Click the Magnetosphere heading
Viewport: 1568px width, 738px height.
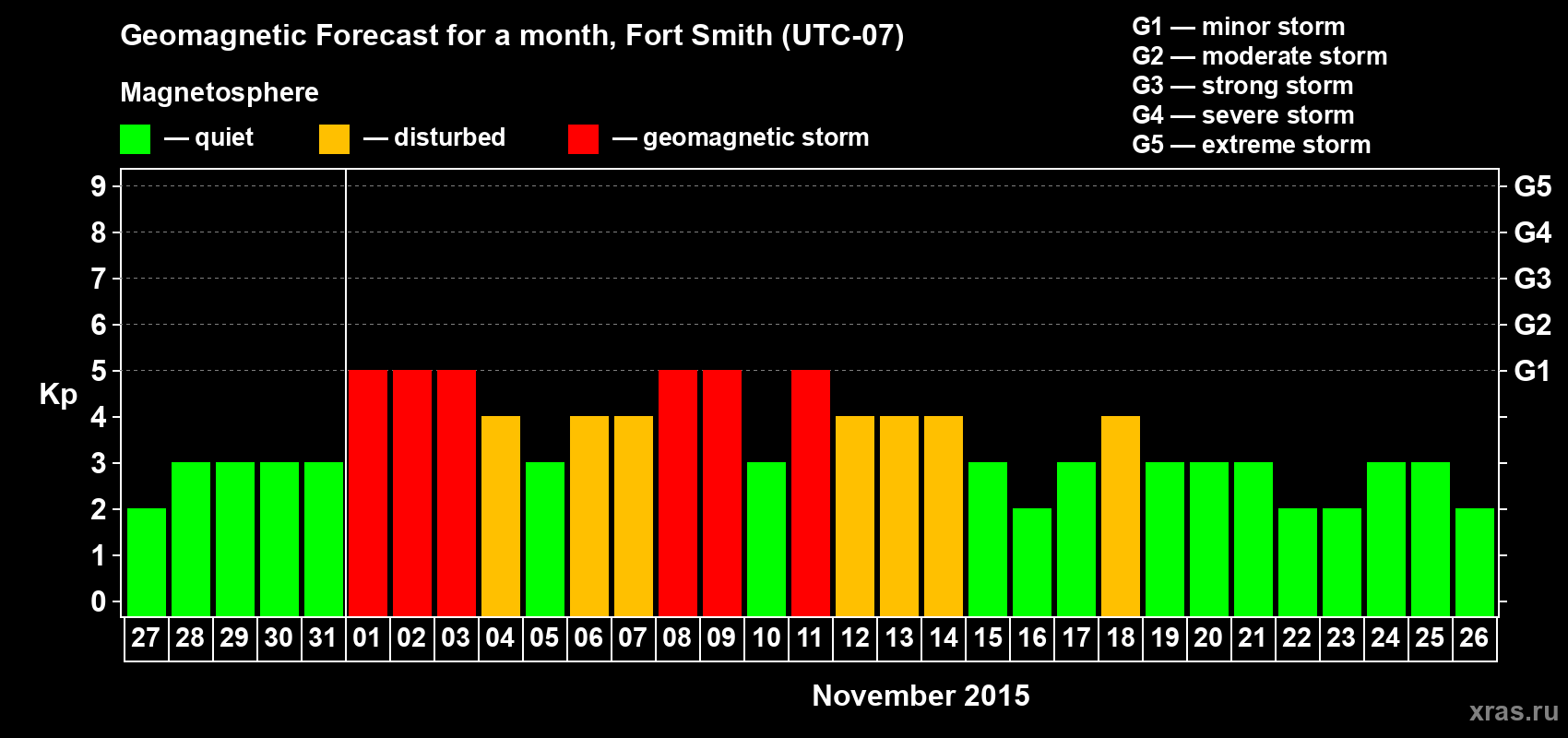[x=220, y=92]
